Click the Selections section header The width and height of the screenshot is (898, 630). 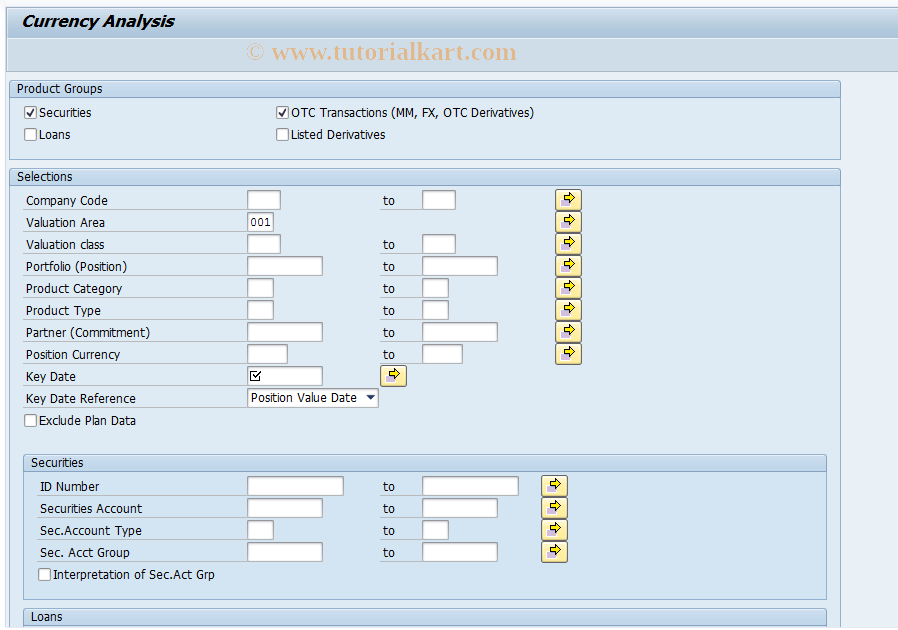click(x=425, y=177)
